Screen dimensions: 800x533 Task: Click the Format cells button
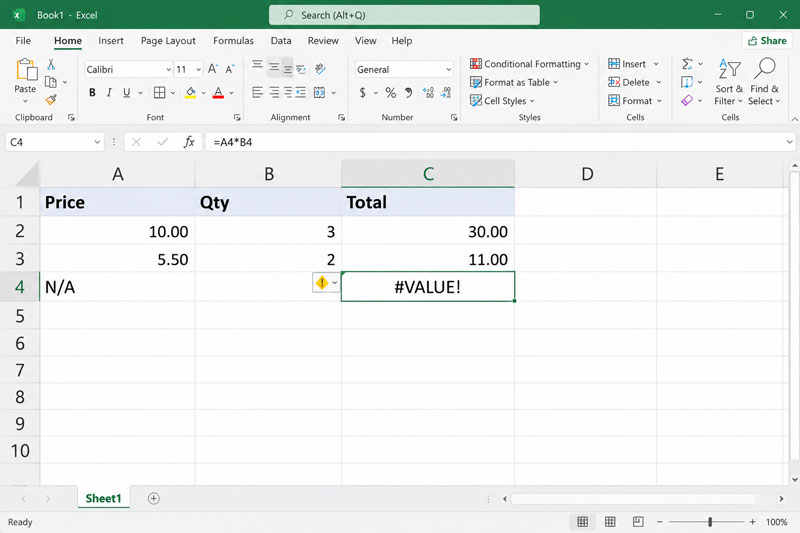635,100
